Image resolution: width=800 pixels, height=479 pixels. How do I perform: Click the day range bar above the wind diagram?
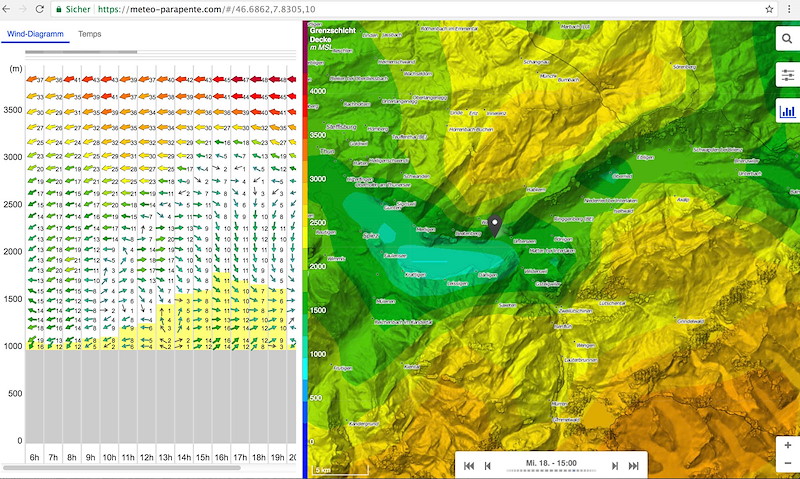point(81,52)
